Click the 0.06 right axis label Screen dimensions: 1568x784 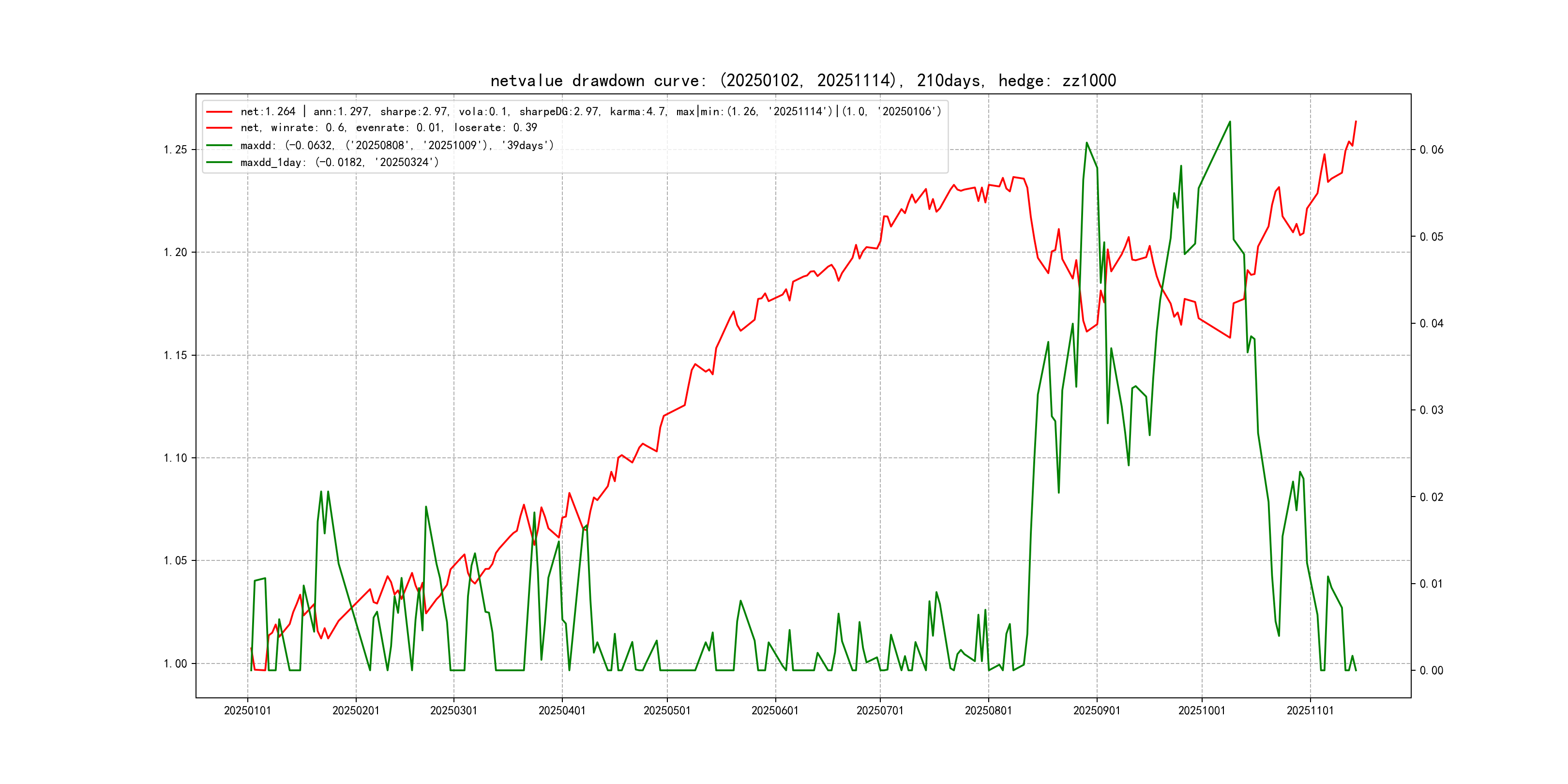(x=1431, y=150)
